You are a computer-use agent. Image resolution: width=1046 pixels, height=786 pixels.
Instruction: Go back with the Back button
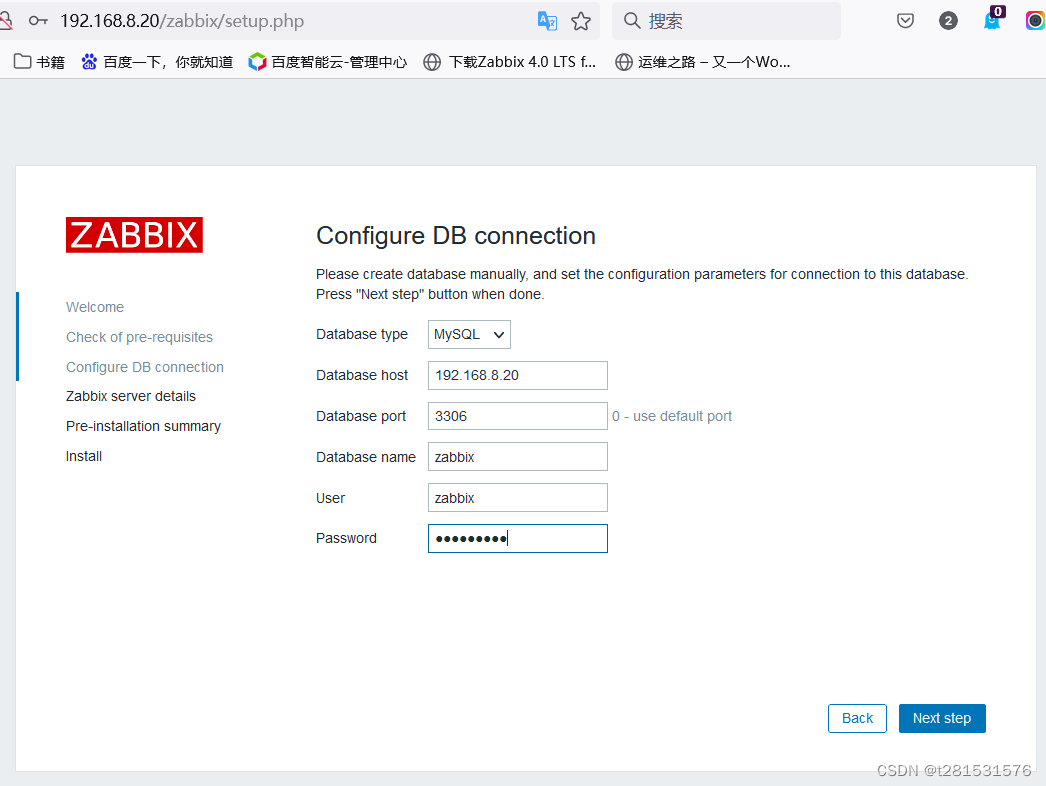pyautogui.click(x=857, y=719)
